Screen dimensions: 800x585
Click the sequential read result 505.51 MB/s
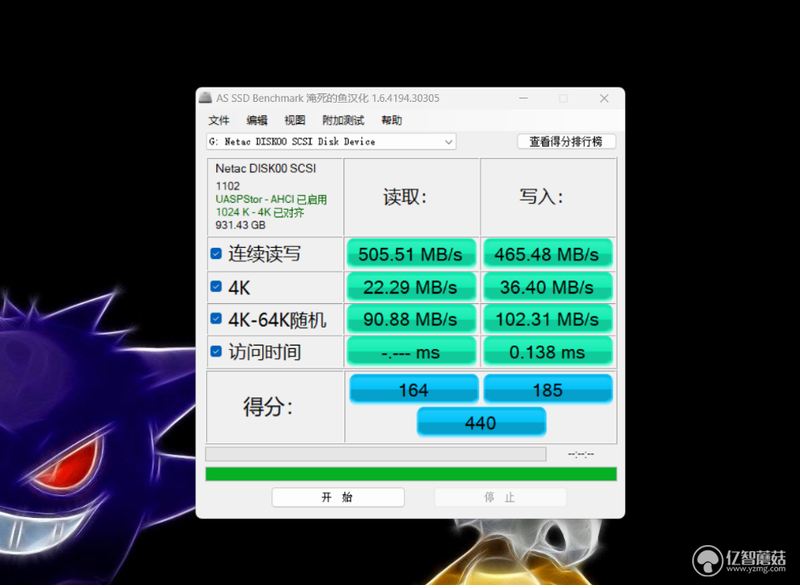411,253
